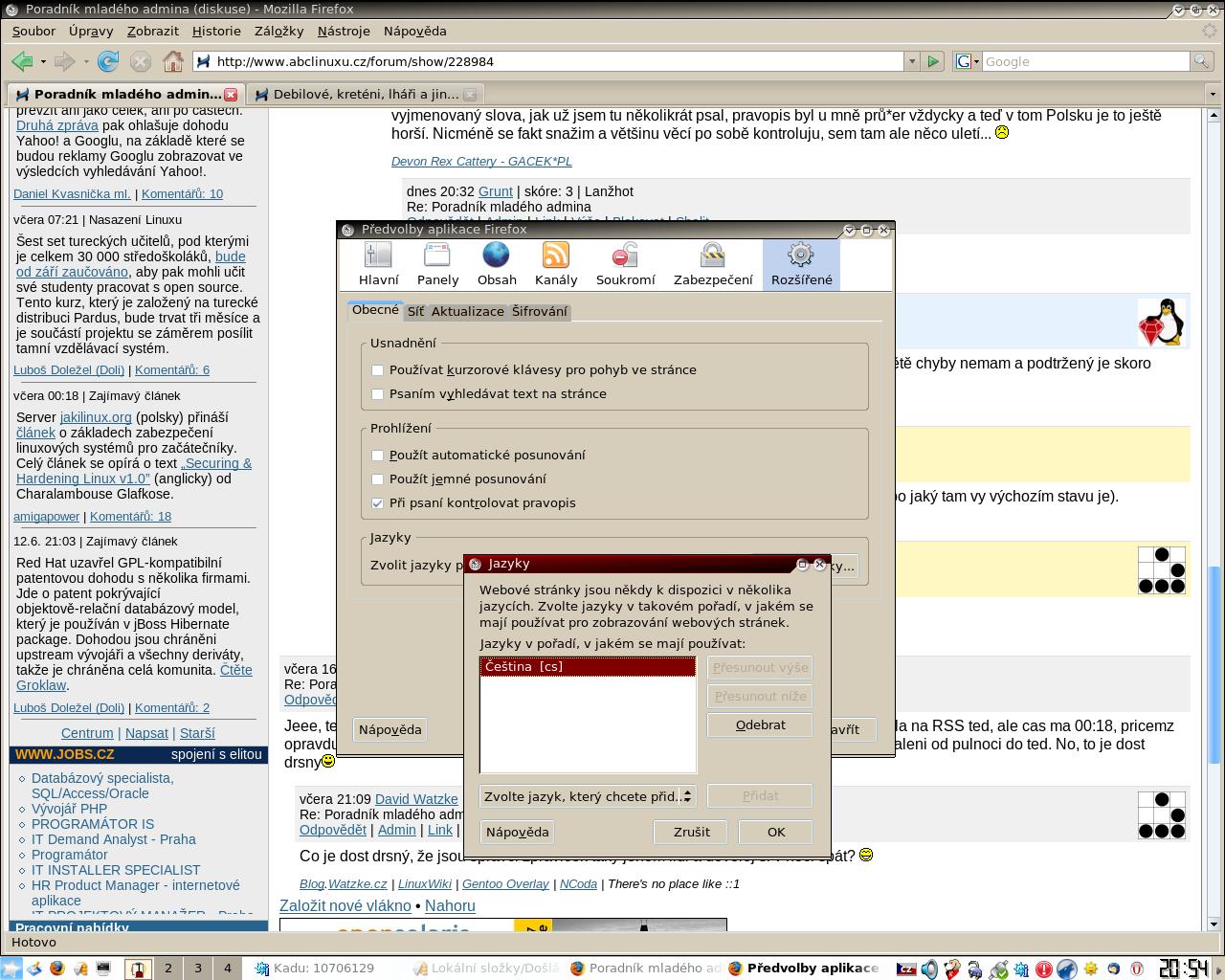Switch to the Šifrování tab

pyautogui.click(x=540, y=311)
